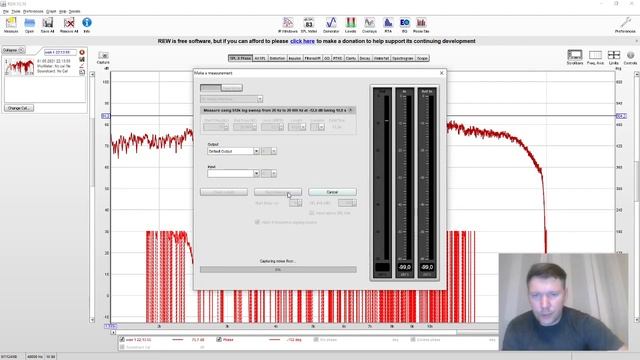Open Preferences wrench icon

pos(625,25)
